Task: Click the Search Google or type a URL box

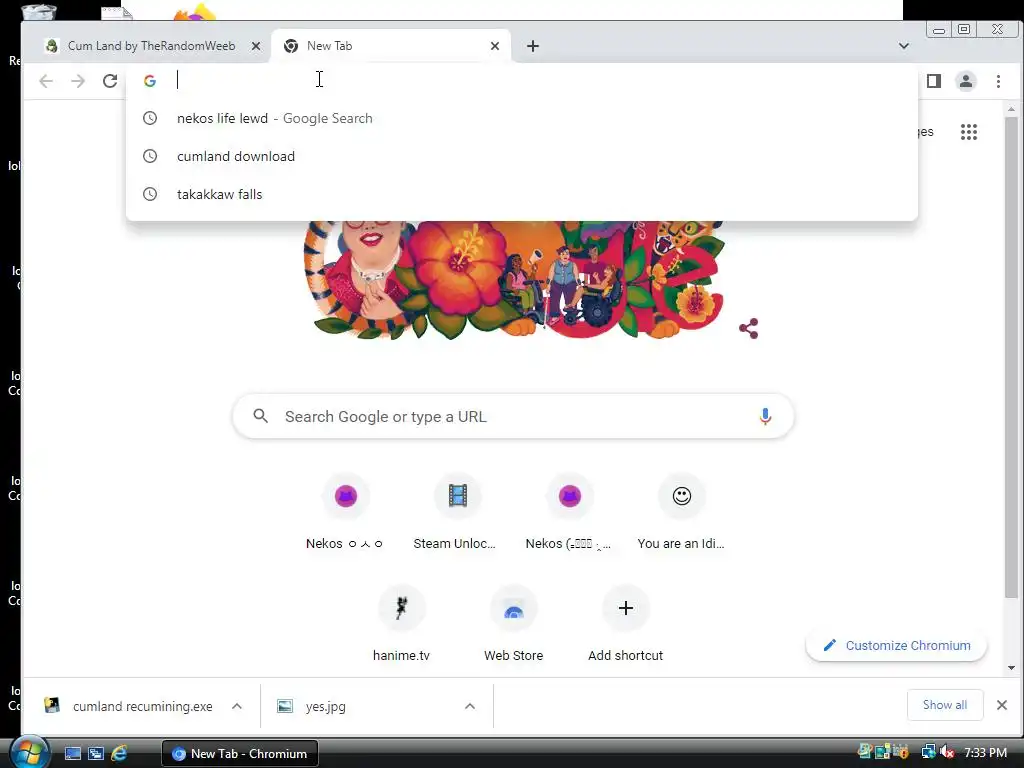Action: pos(513,416)
